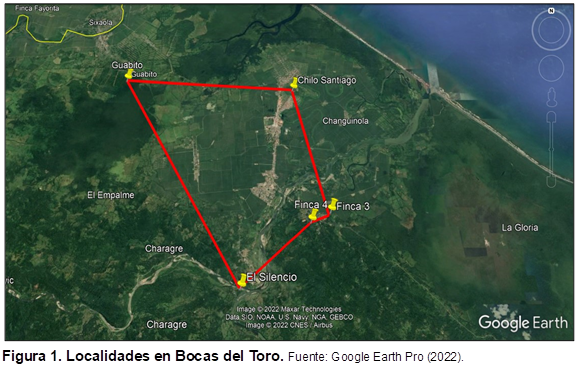
Task: Select the Finca 4 pushpin marker
Action: [313, 215]
